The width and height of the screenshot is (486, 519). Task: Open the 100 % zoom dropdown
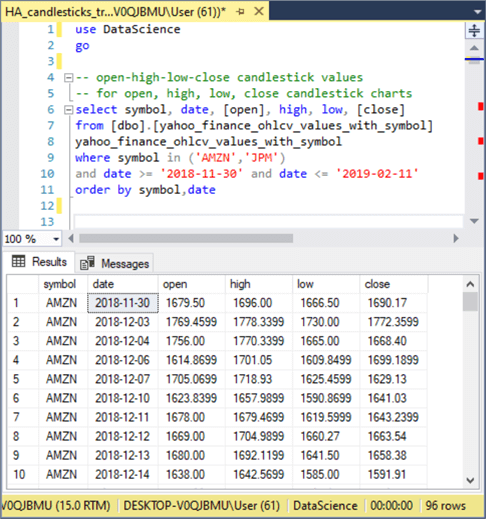(x=56, y=239)
